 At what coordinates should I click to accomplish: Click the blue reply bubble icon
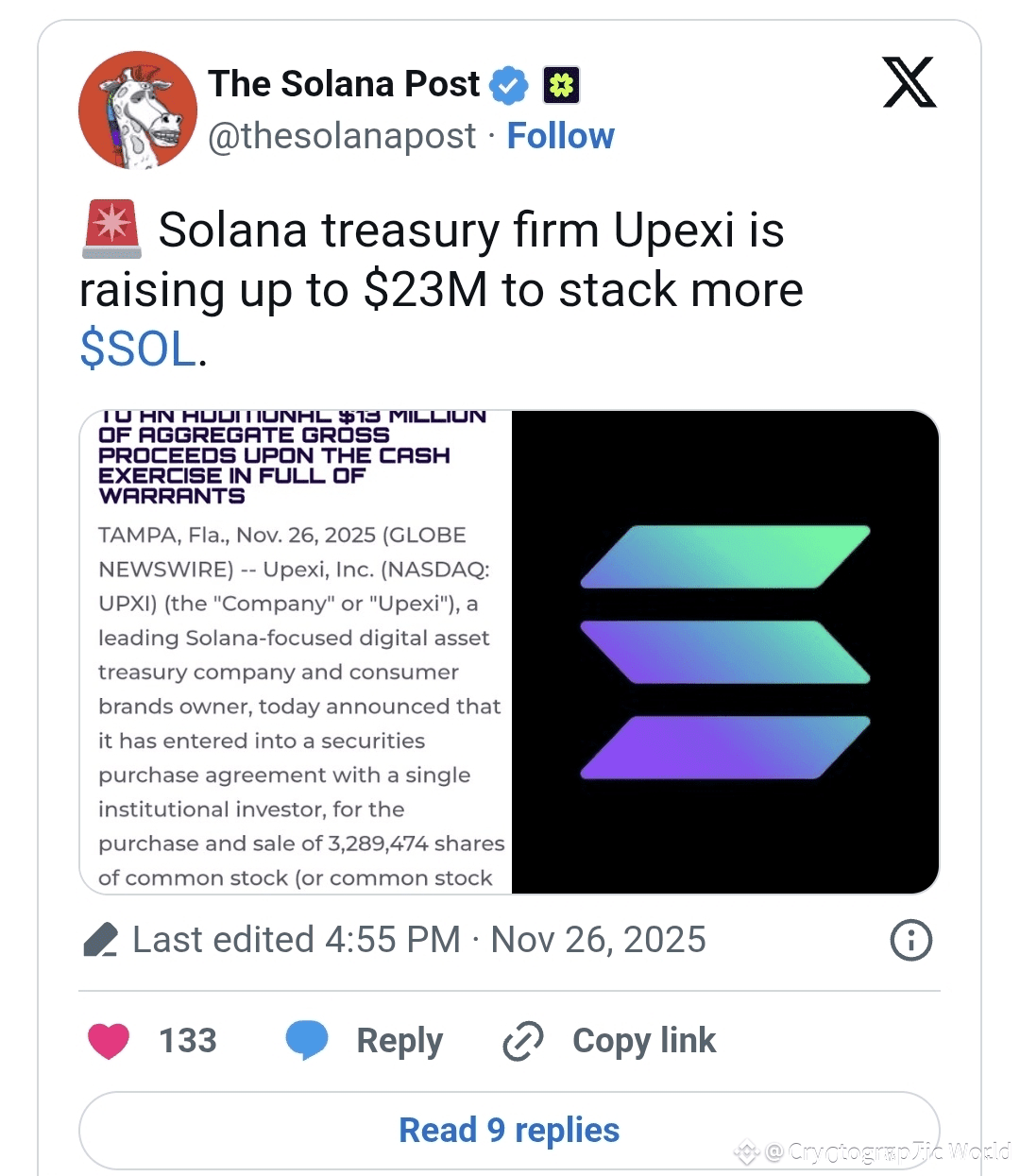pos(307,1040)
